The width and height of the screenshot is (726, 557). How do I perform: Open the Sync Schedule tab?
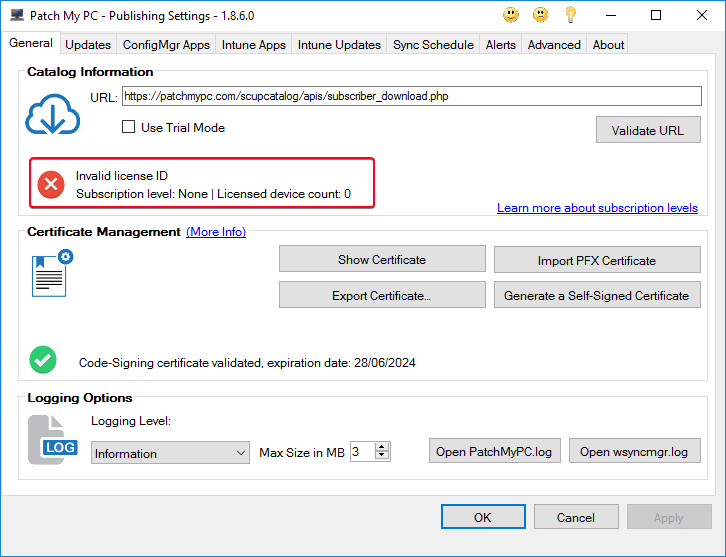click(433, 44)
